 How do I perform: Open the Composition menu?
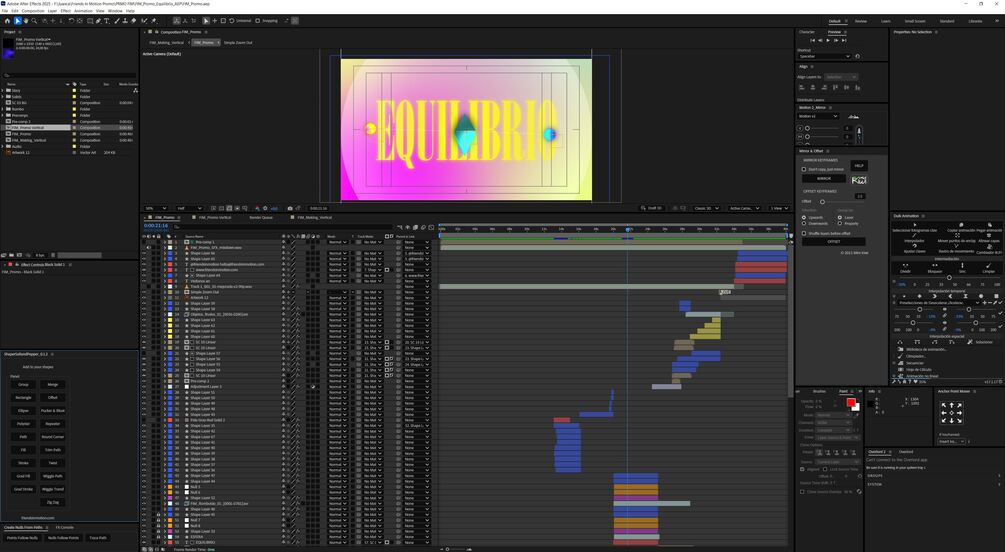(x=33, y=11)
